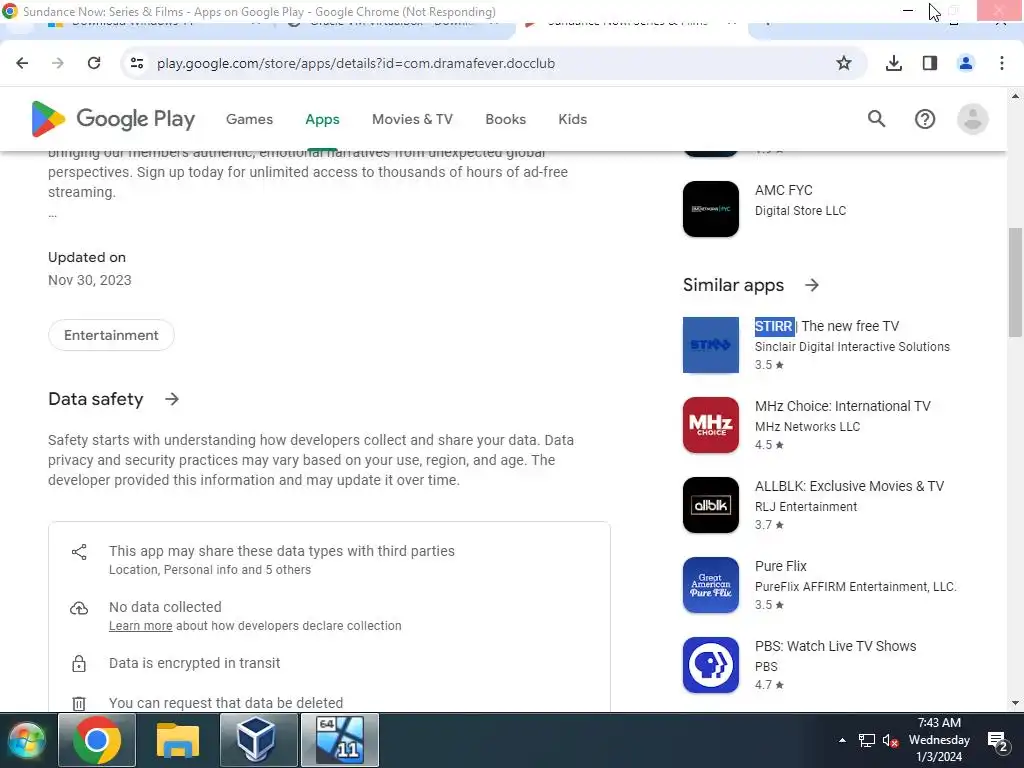
Task: Click the taskbar clock and date
Action: (939, 740)
